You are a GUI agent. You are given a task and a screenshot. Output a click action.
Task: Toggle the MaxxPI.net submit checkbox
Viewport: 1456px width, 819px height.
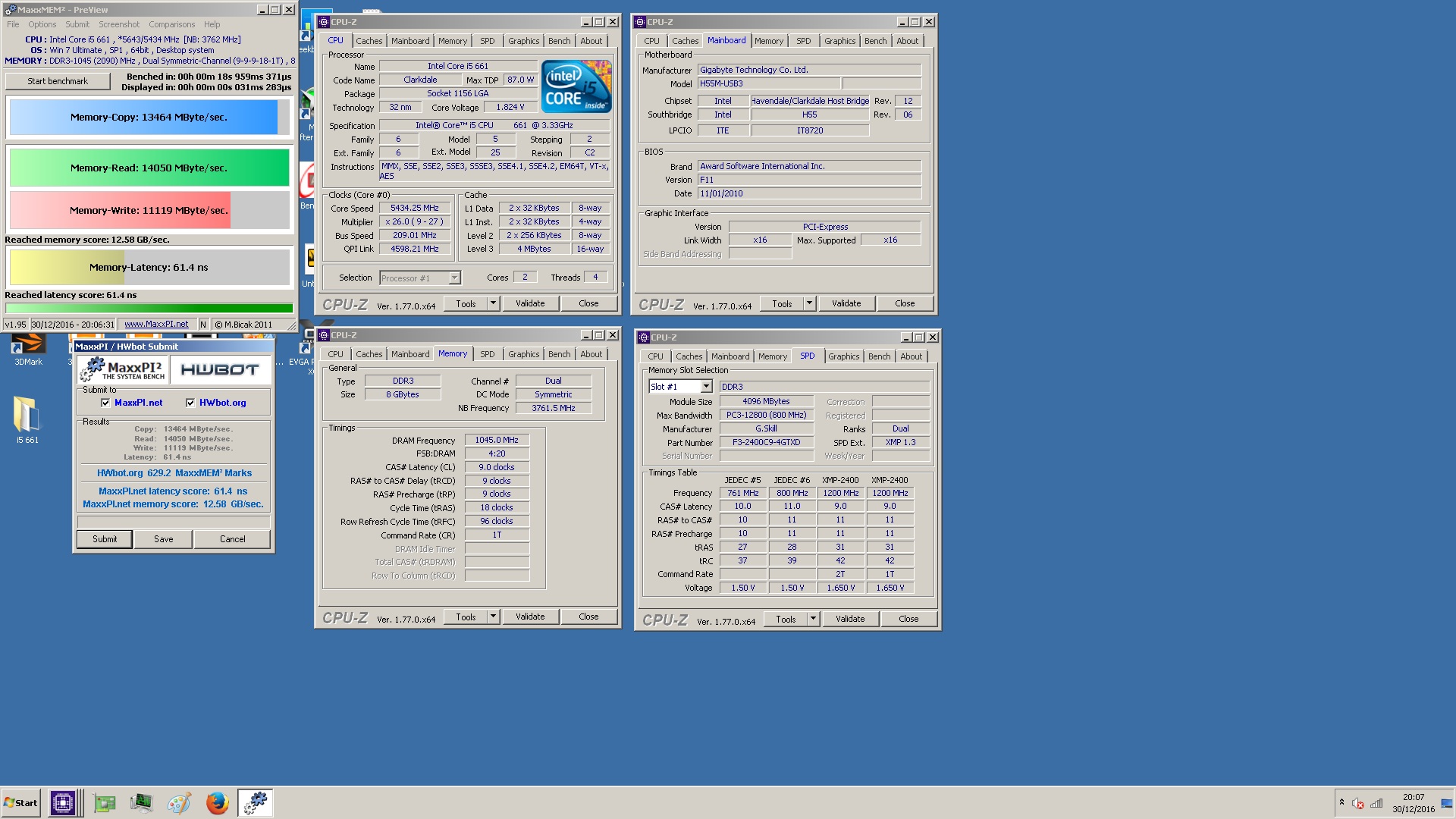pos(105,403)
